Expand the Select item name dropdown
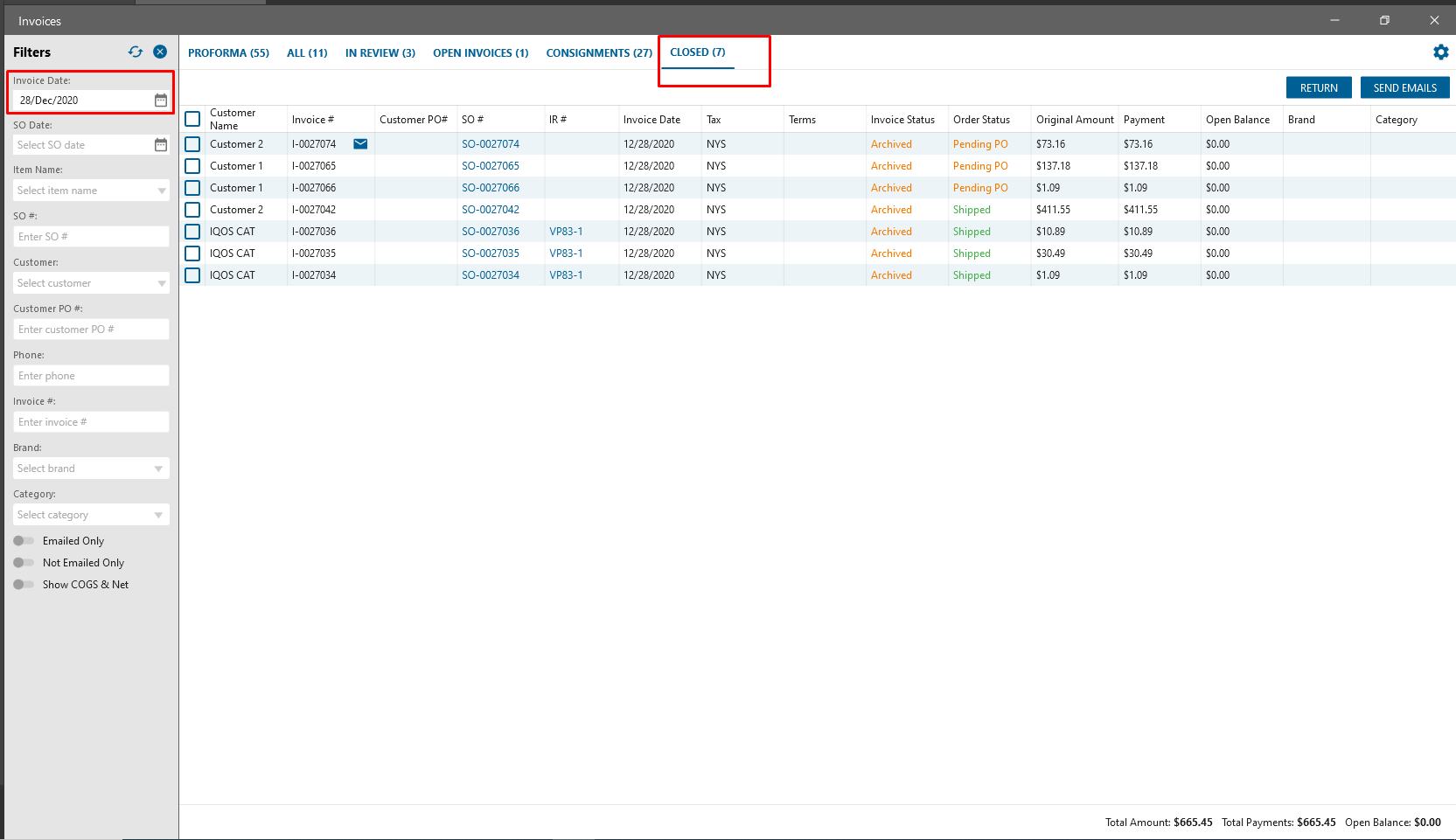The image size is (1456, 840). [162, 191]
